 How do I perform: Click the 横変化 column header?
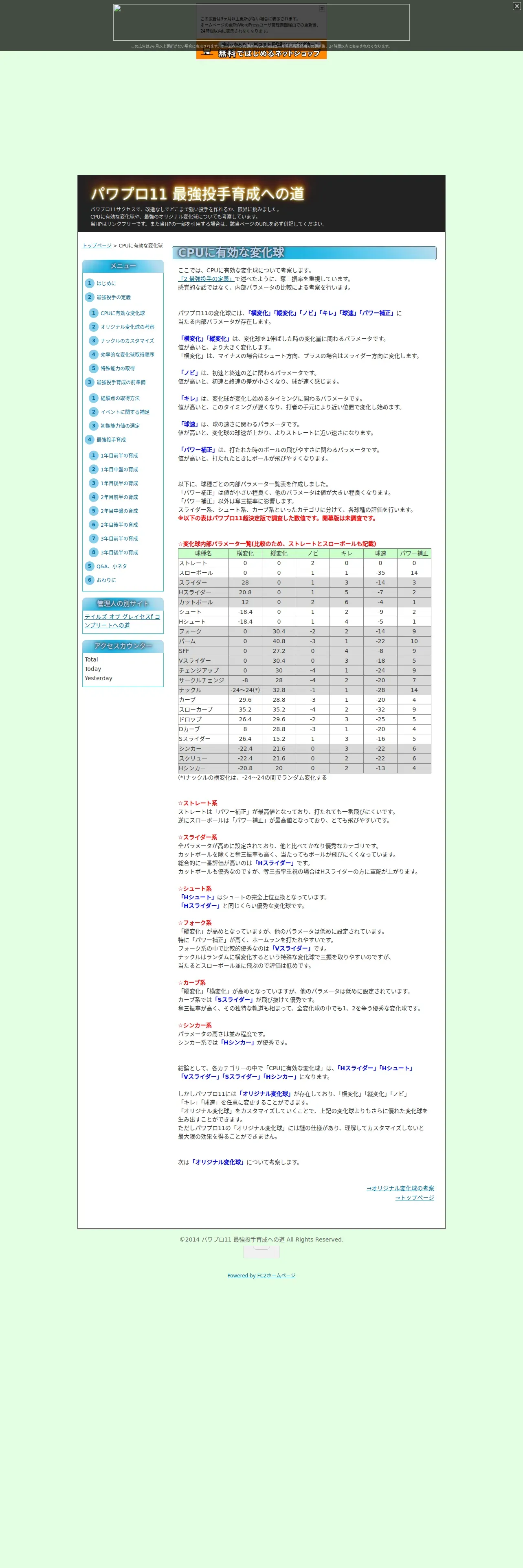(245, 553)
